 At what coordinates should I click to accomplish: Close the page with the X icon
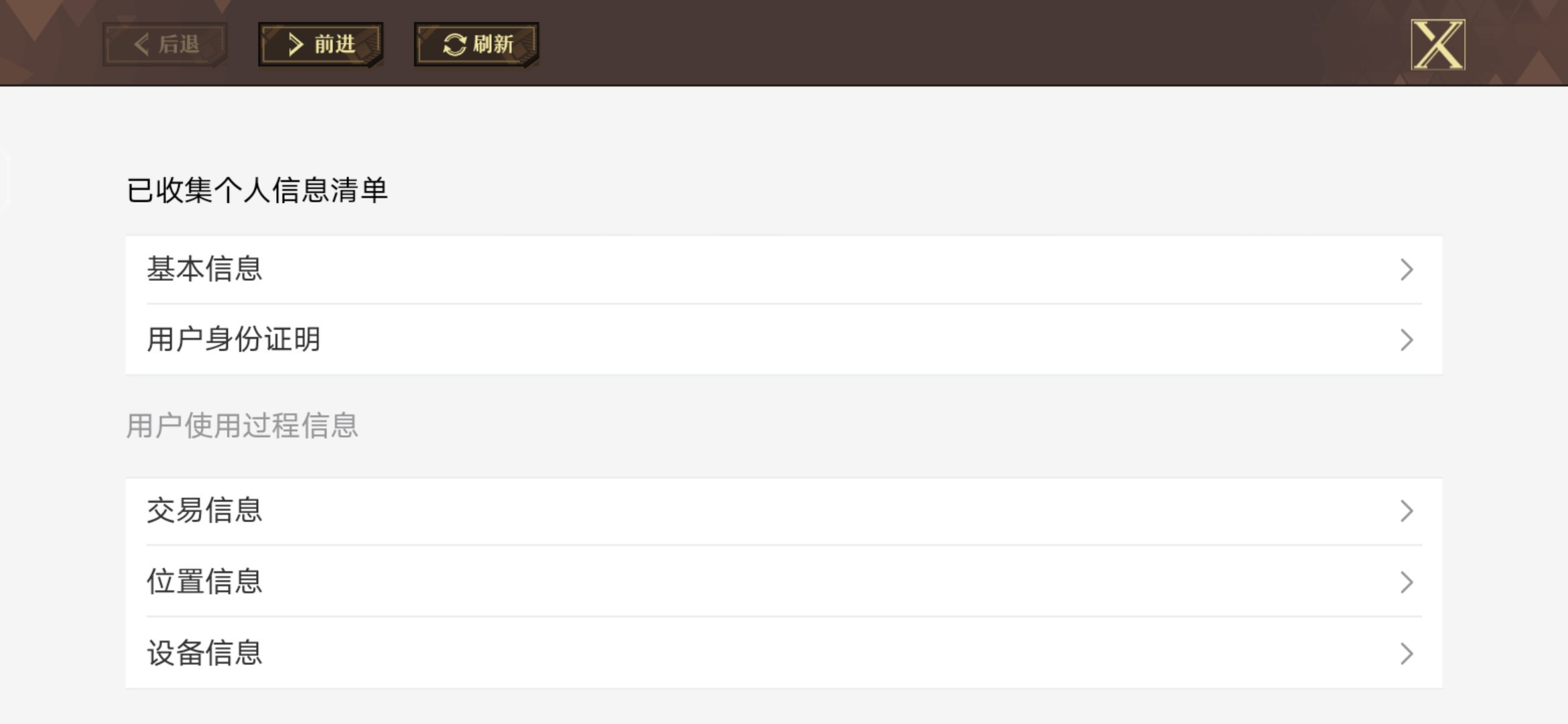(1438, 45)
